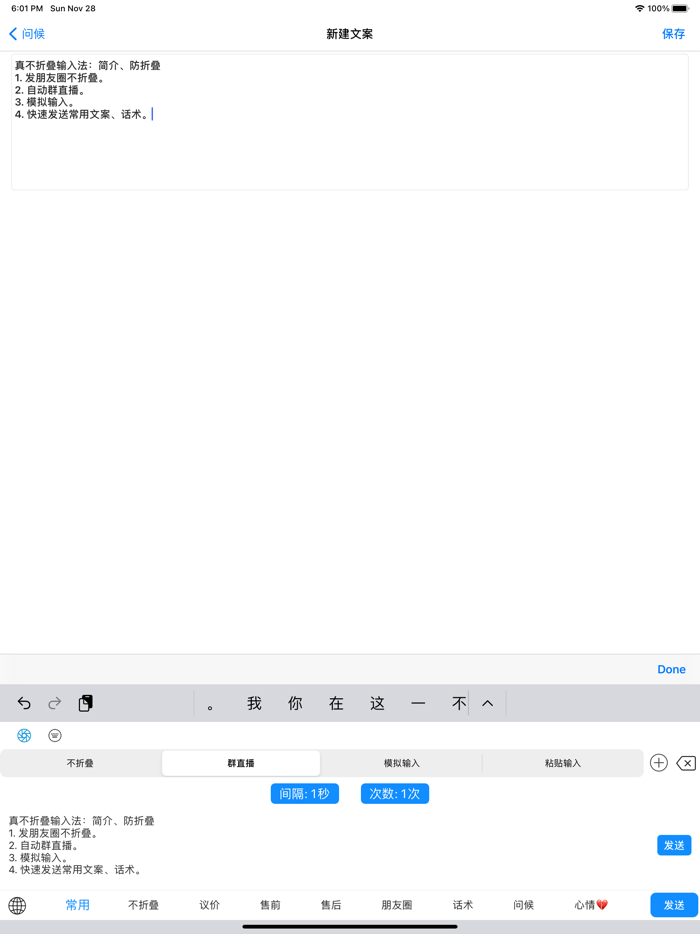Image resolution: width=700 pixels, height=934 pixels.
Task: Insert candidate character 在
Action: (x=337, y=703)
